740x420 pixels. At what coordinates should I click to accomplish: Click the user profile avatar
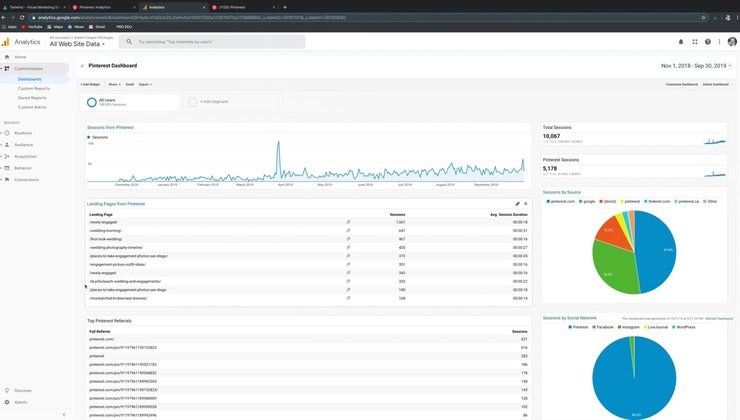coord(732,42)
